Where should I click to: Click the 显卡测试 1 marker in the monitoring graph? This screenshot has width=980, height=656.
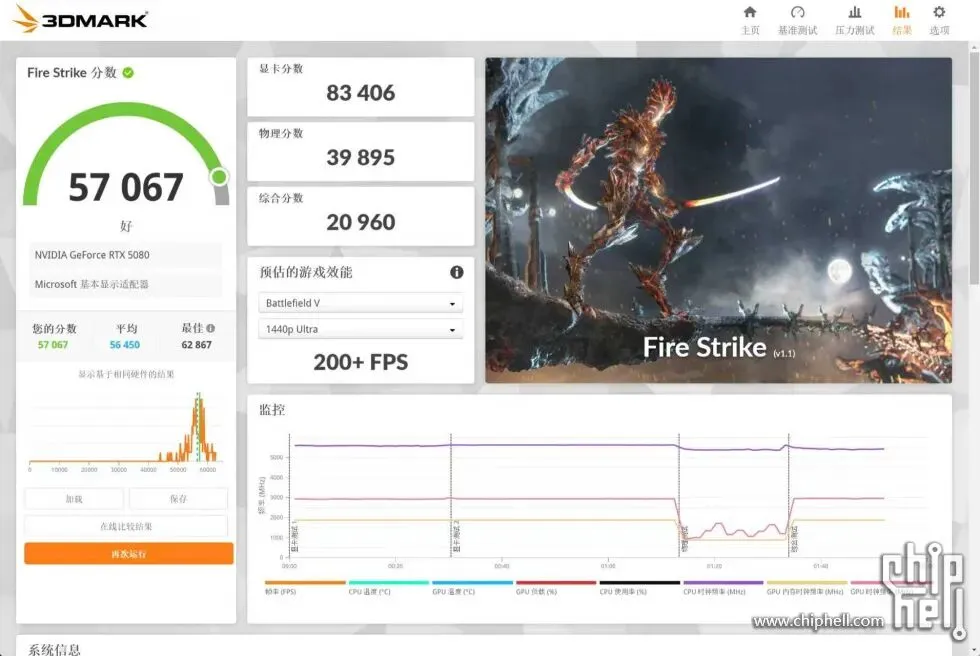pos(295,539)
